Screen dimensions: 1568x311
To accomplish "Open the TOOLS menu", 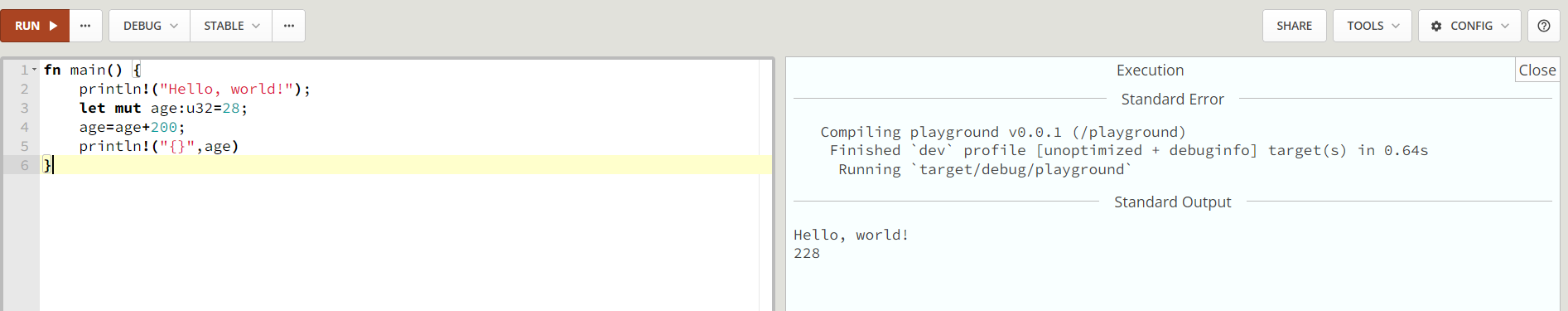I will click(1372, 26).
